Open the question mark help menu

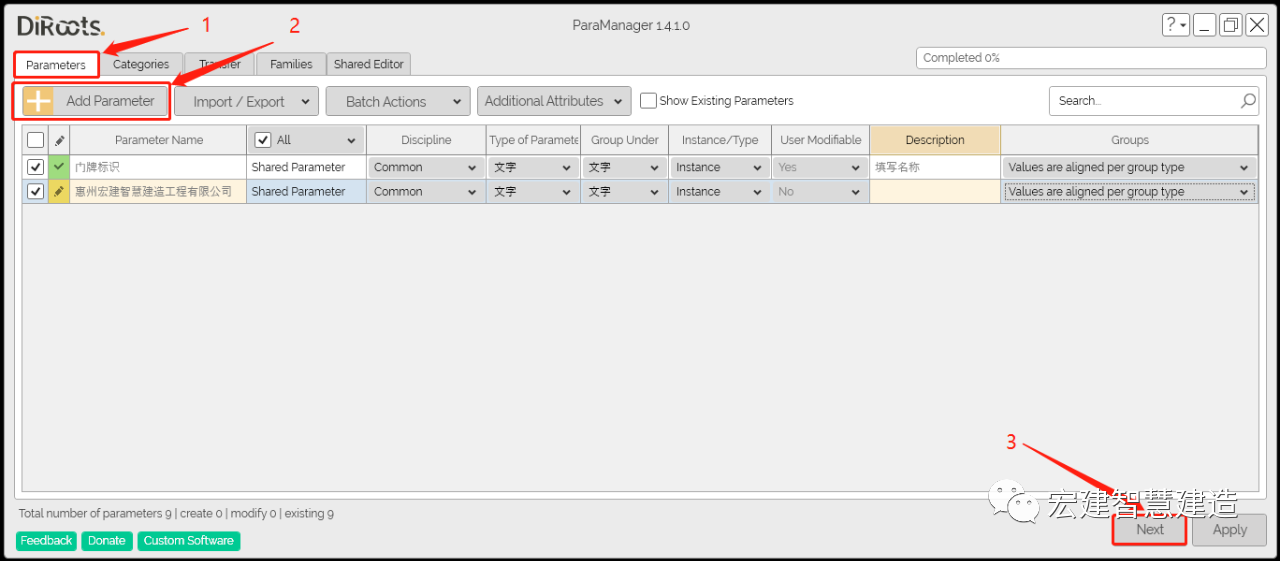(1176, 25)
